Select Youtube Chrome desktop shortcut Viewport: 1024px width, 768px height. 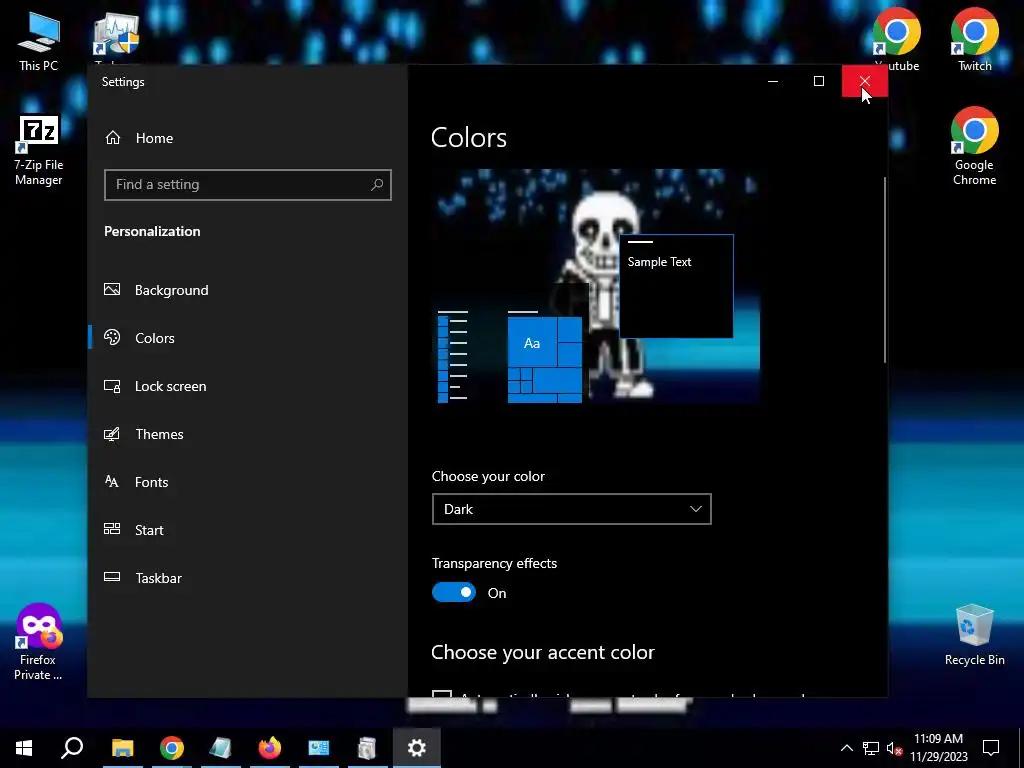pyautogui.click(x=896, y=40)
